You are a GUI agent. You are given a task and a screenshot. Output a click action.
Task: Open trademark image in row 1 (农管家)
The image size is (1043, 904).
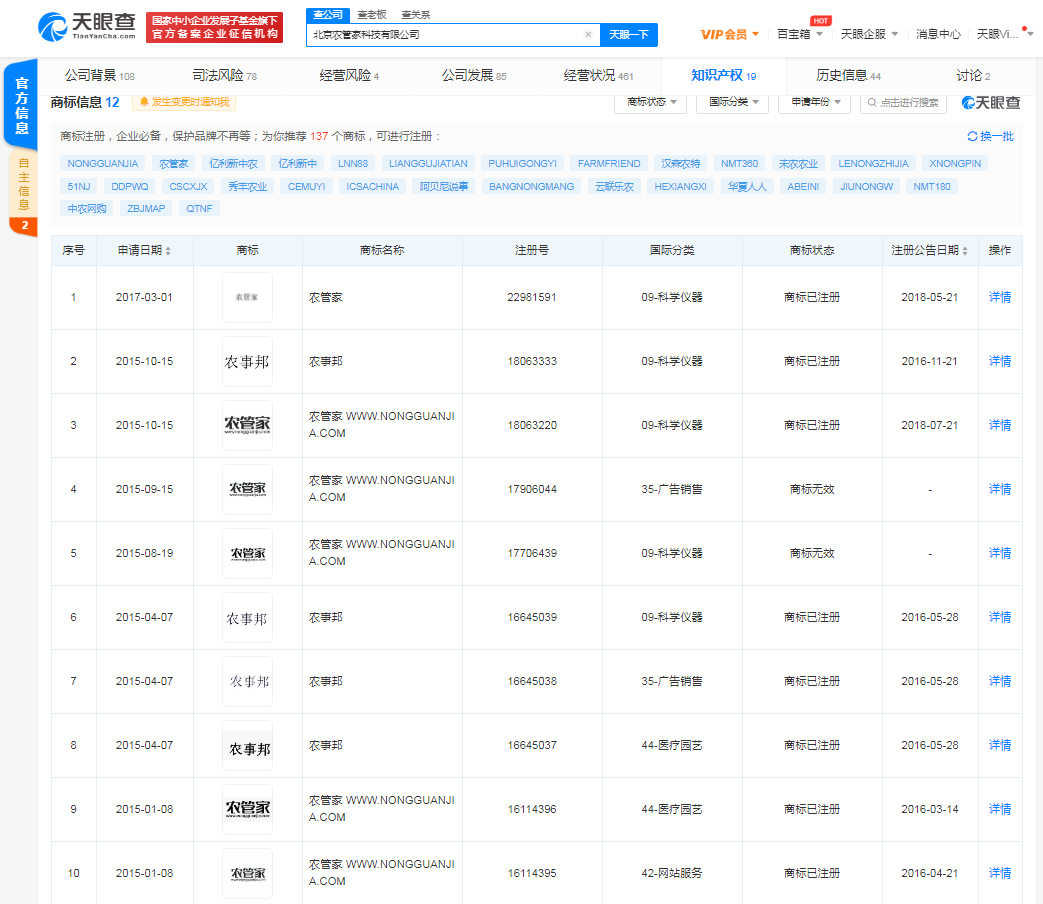[247, 297]
